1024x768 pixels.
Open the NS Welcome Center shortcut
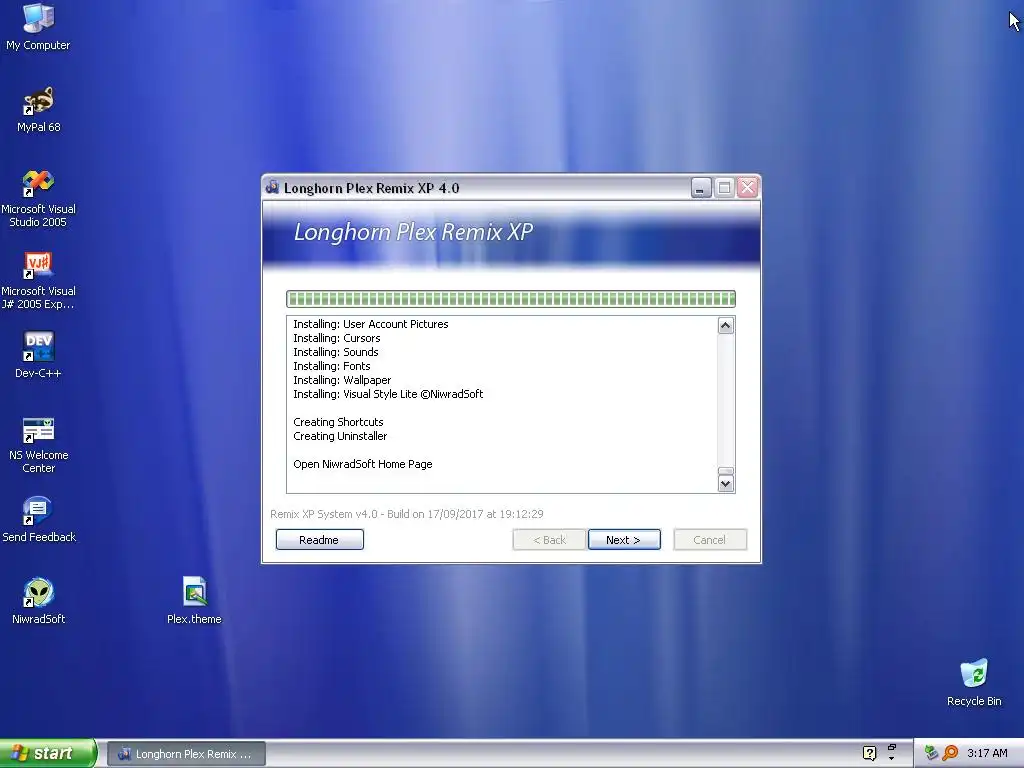coord(38,445)
